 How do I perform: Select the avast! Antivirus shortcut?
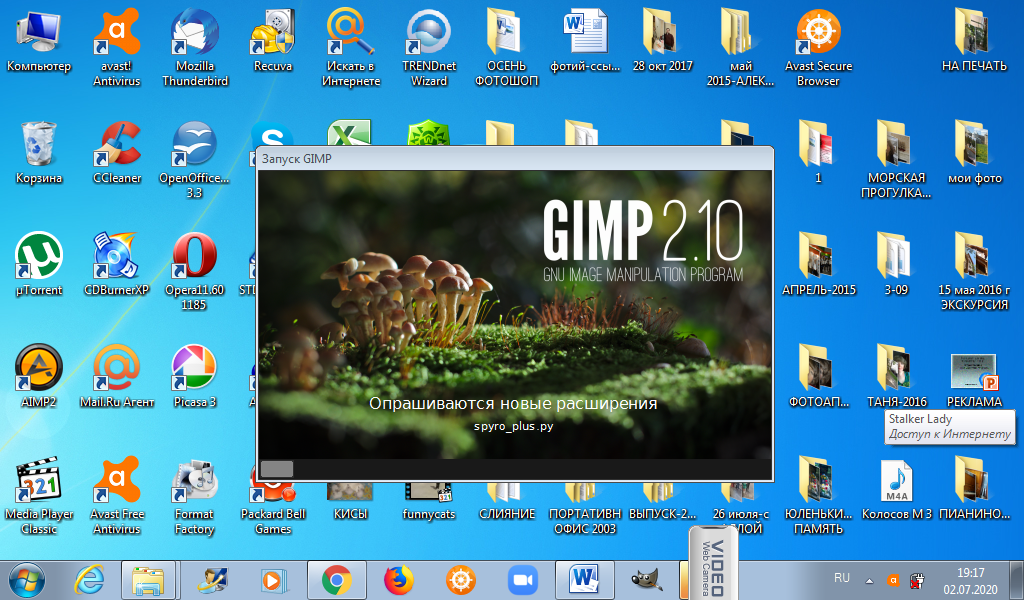[117, 47]
